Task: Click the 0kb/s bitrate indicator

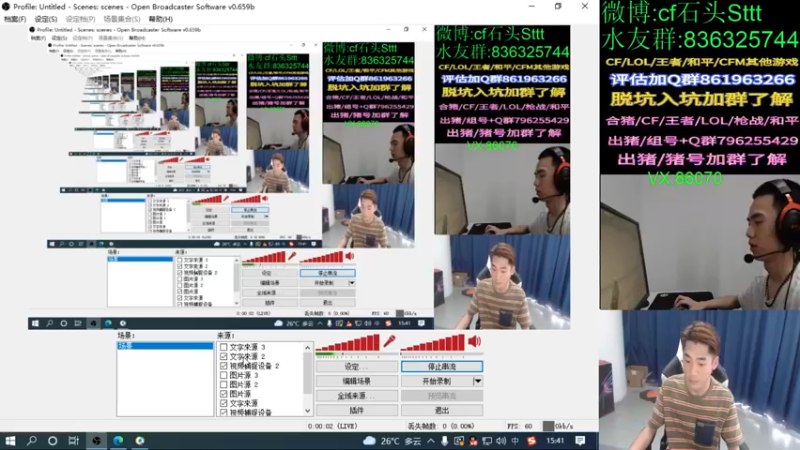Action: (558, 426)
